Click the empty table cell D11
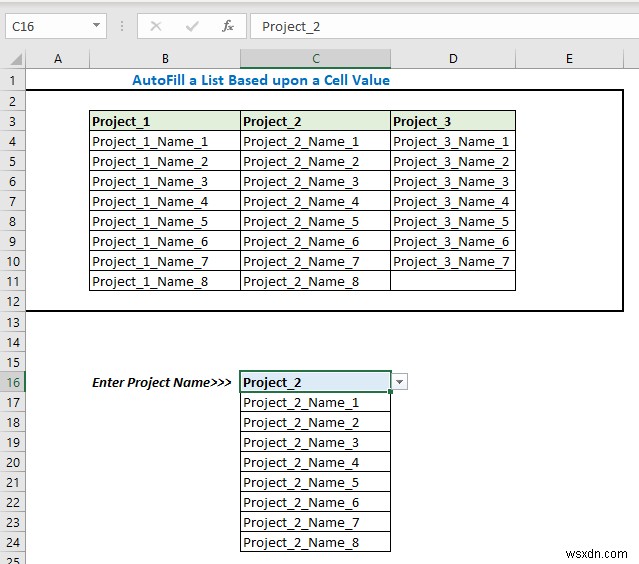The image size is (639, 564). point(453,281)
